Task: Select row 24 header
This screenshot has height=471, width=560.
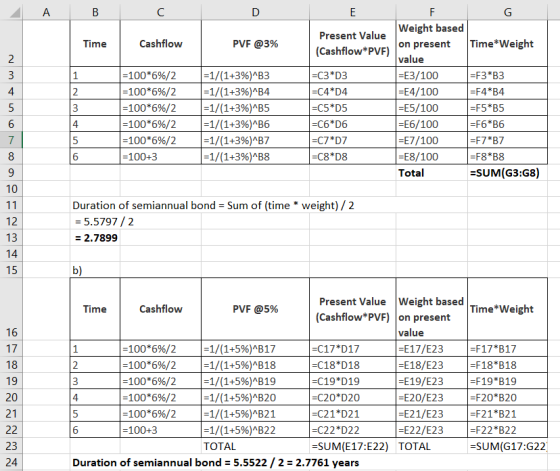Action: click(x=11, y=462)
